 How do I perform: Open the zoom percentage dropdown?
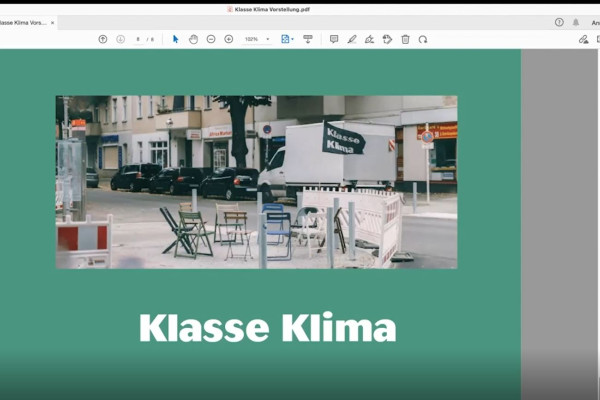click(268, 39)
